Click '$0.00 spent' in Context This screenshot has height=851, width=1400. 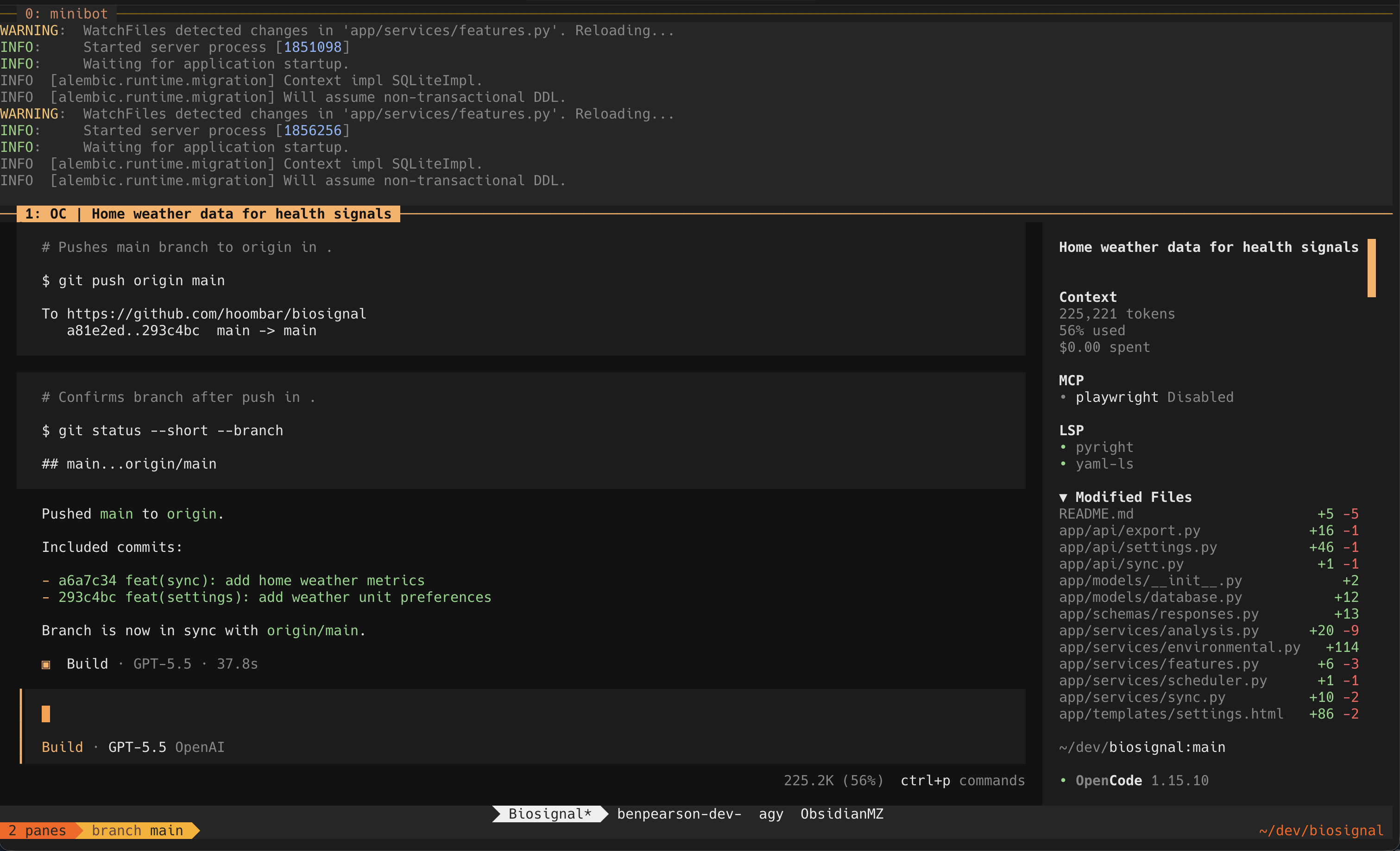click(1104, 347)
